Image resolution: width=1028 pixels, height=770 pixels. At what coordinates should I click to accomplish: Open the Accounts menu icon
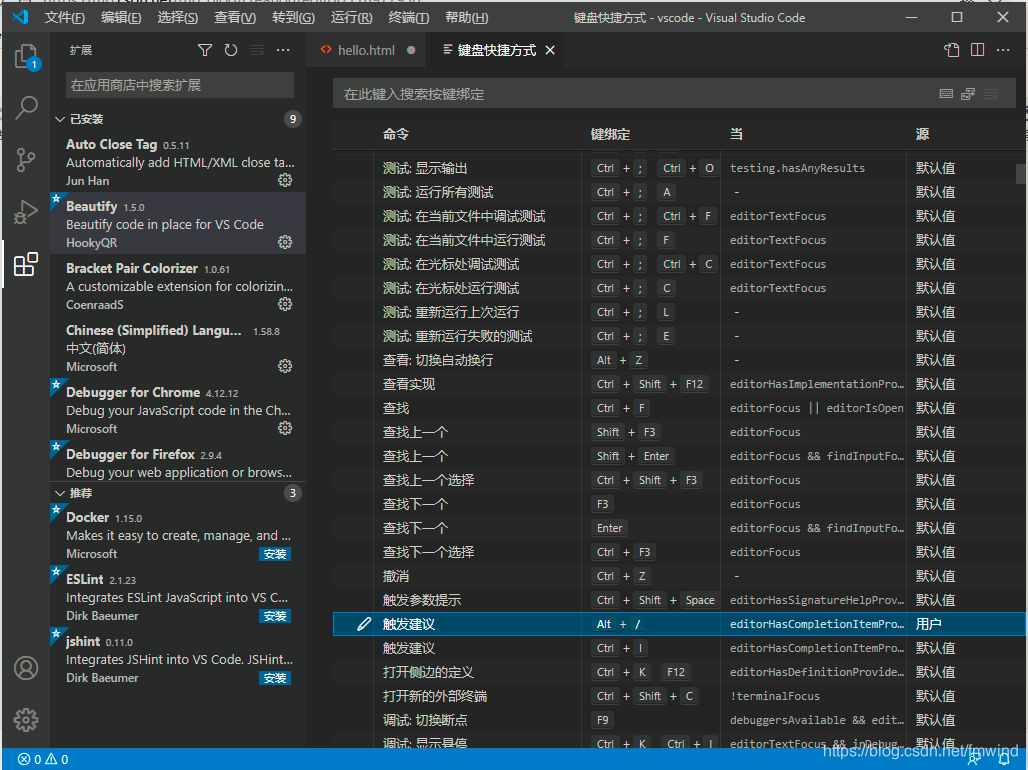click(x=26, y=668)
